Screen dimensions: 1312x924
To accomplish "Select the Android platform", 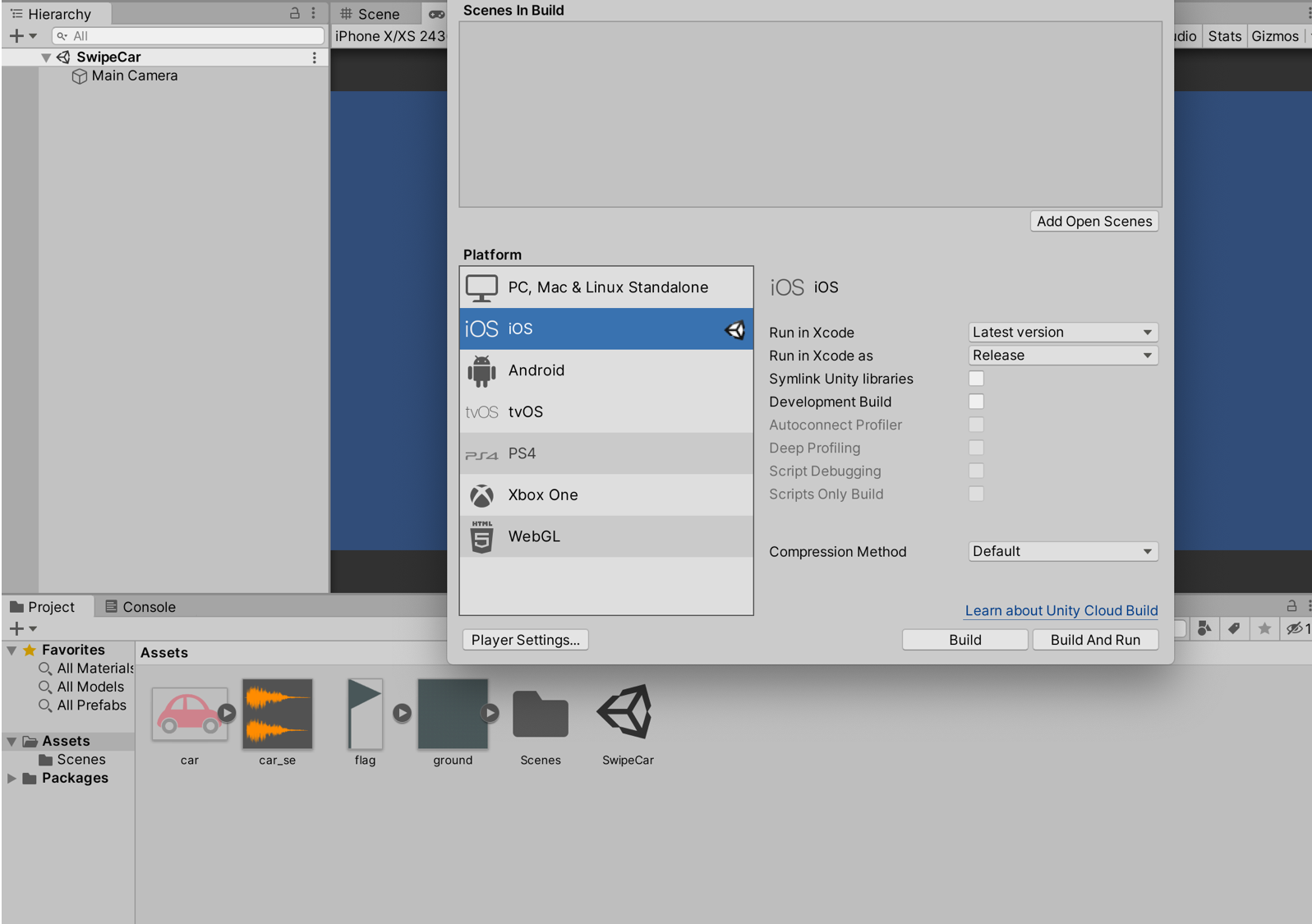I will point(606,370).
